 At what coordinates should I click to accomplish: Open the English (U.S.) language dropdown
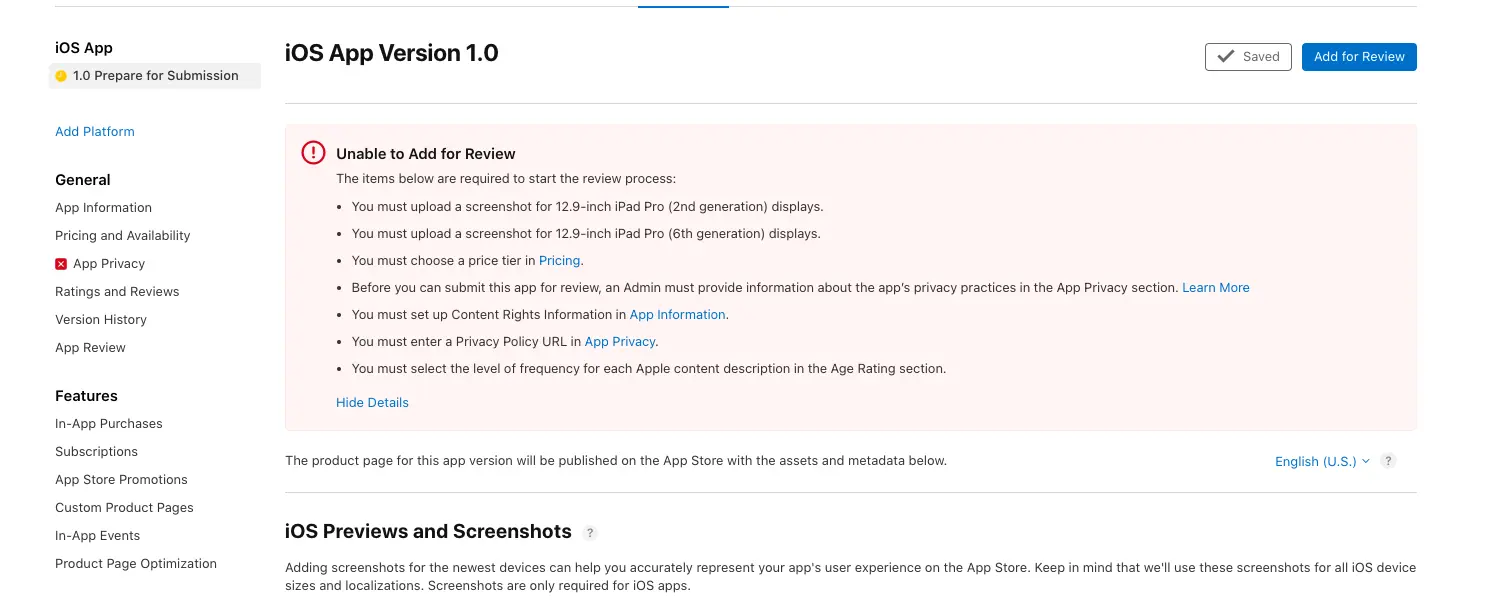tap(1321, 461)
